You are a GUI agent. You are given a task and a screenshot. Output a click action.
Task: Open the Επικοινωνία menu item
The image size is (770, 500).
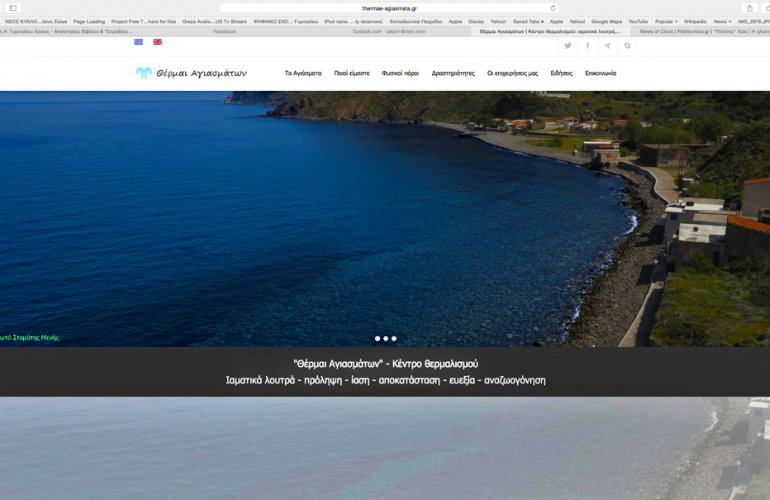(x=600, y=73)
